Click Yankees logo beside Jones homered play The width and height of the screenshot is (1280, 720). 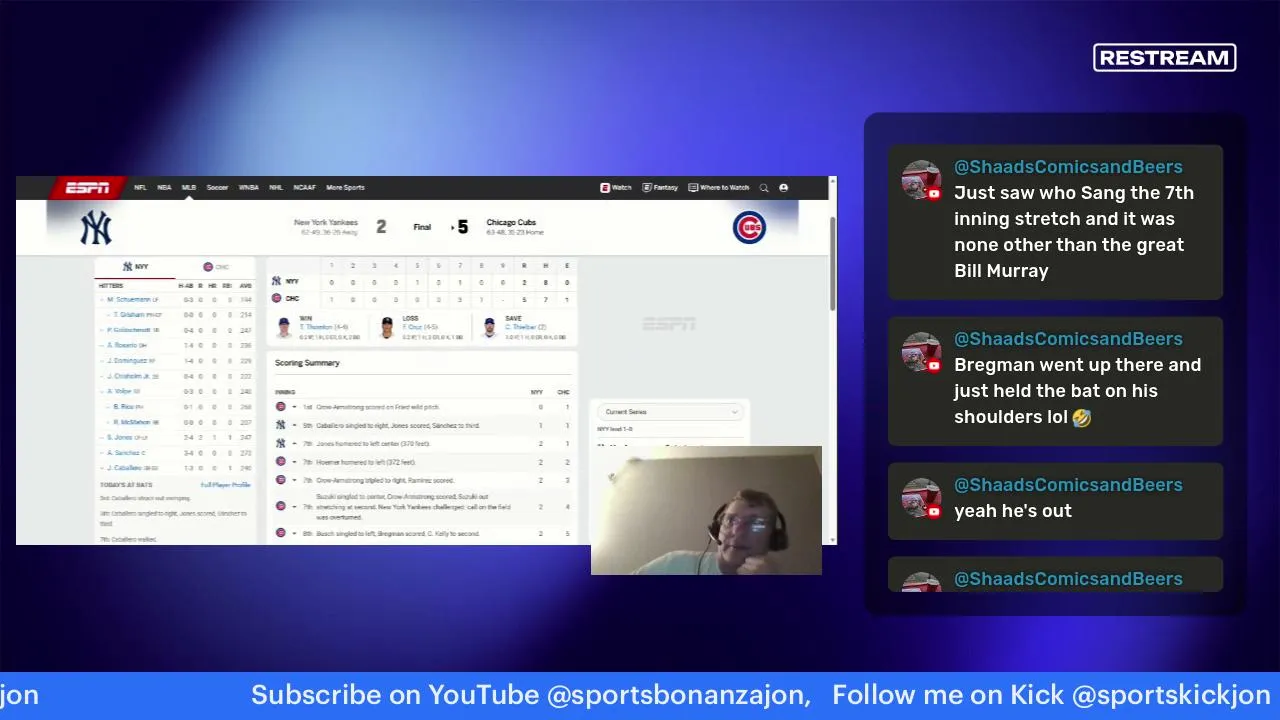280,444
